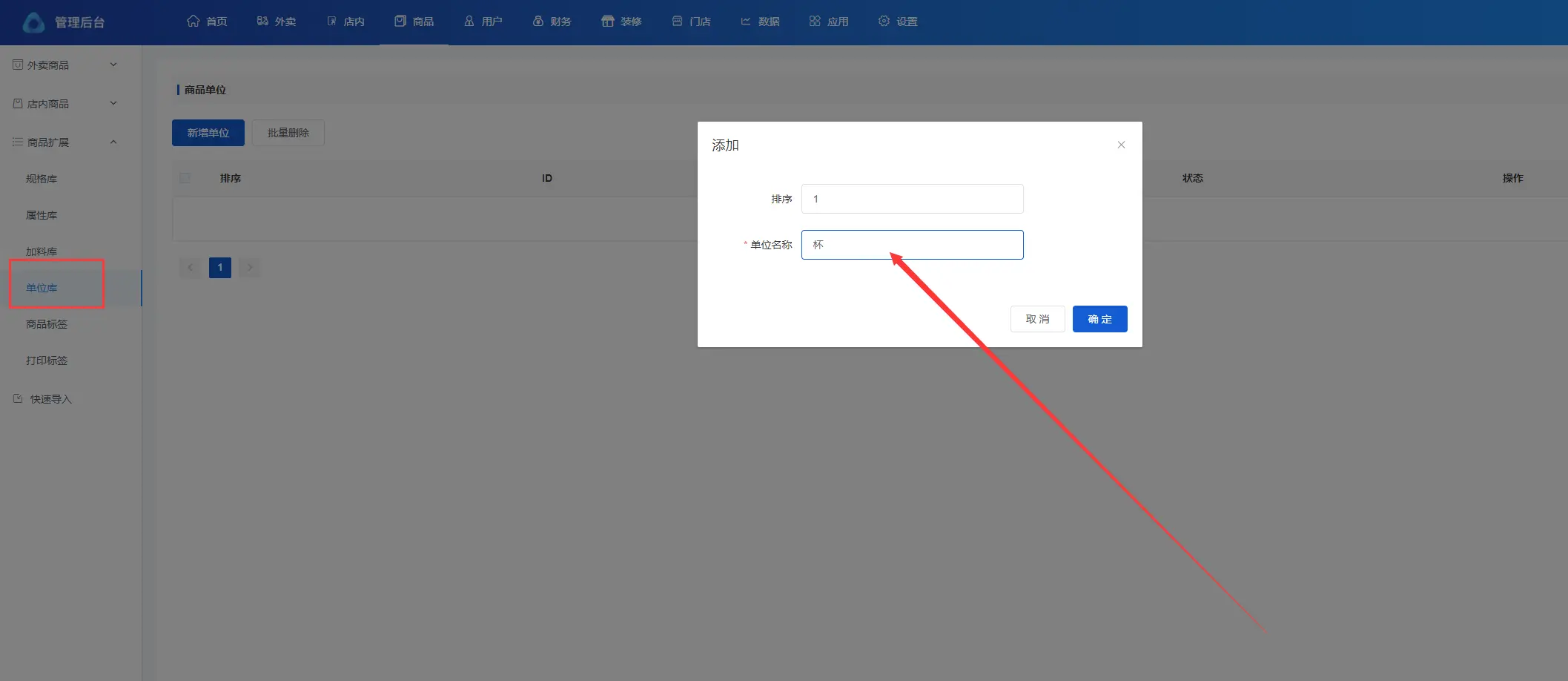
Task: Close the 添加 dialog with the X
Action: click(1121, 145)
